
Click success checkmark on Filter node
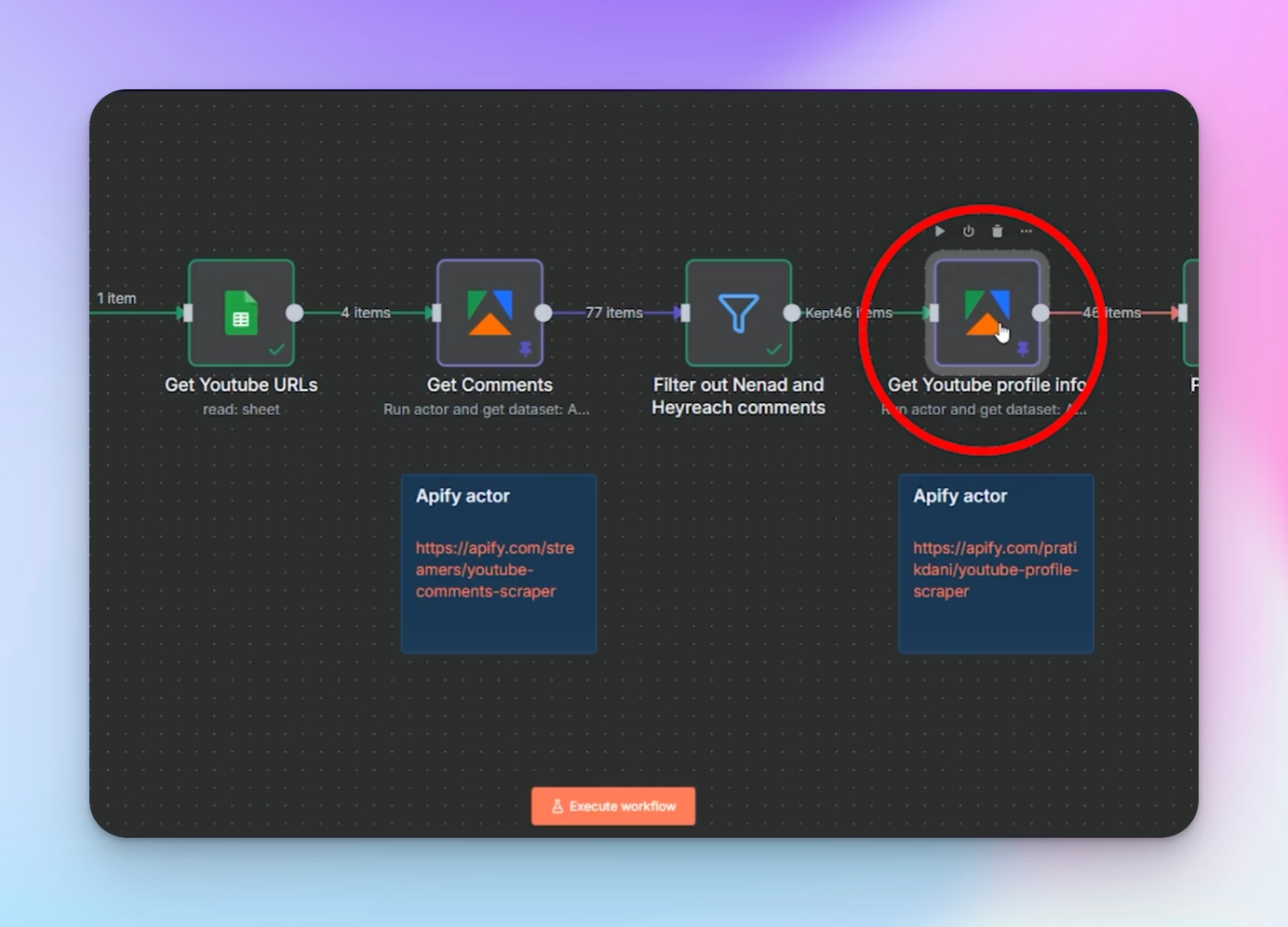[774, 350]
